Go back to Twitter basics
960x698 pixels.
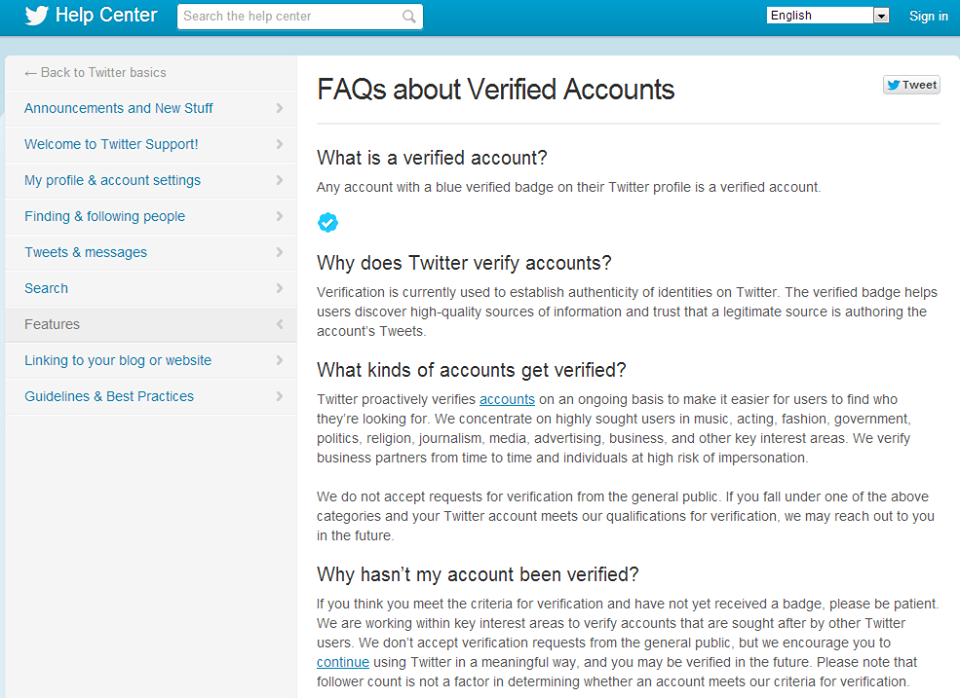(x=95, y=72)
